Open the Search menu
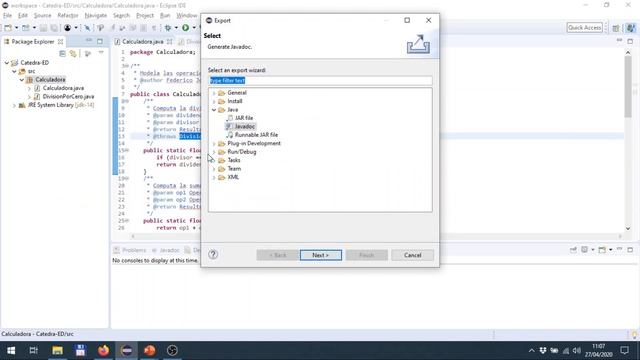640x360 pixels. tap(121, 16)
